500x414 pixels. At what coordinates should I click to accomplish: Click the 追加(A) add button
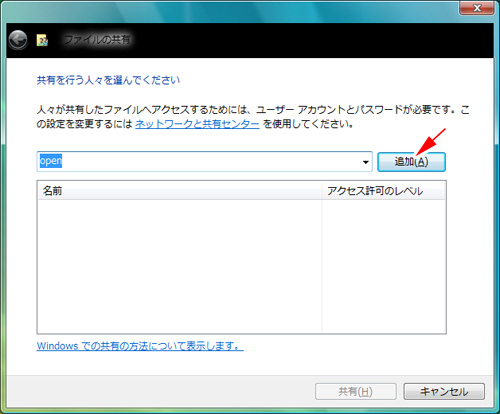point(411,162)
